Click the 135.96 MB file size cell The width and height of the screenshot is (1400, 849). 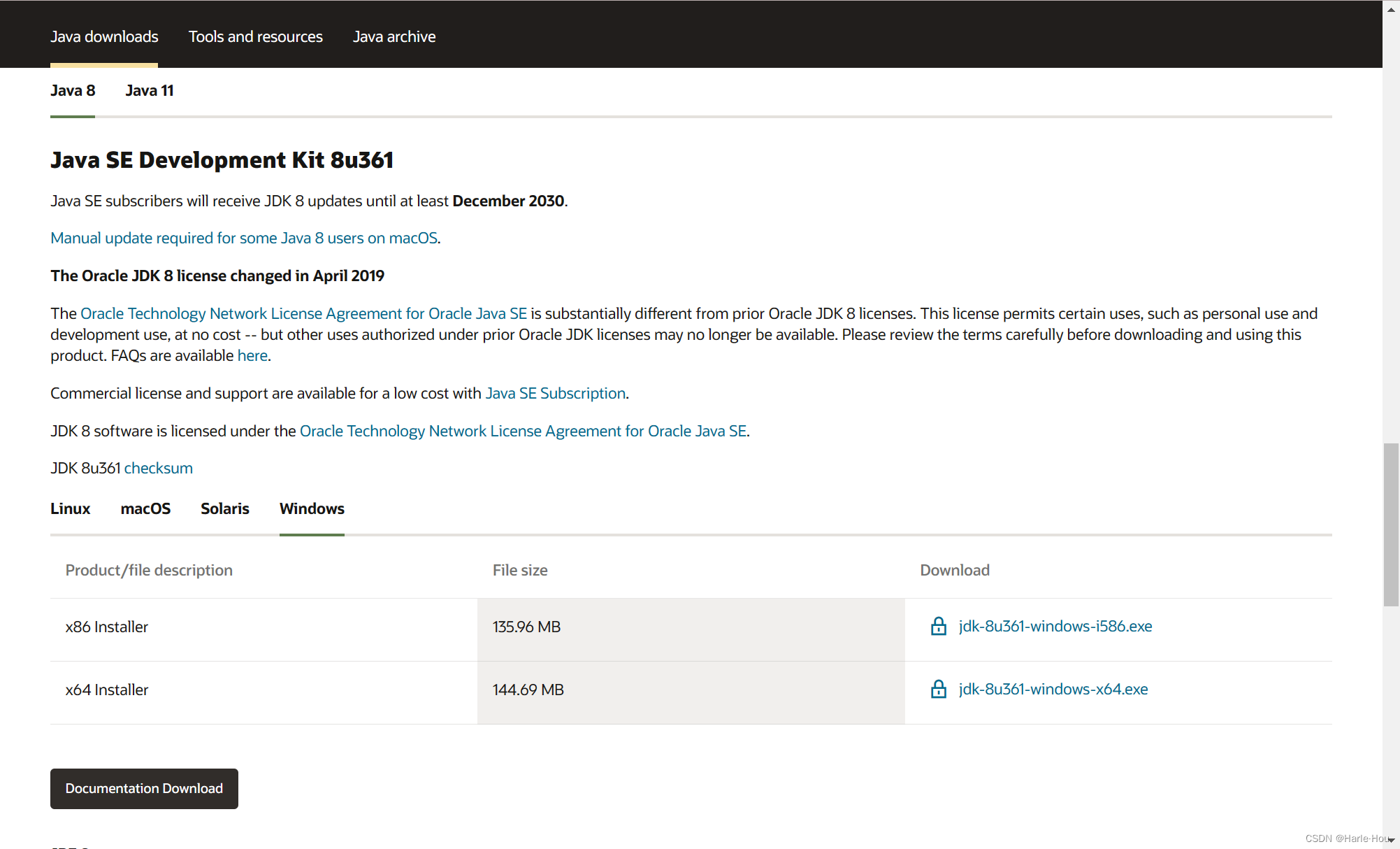pos(691,629)
